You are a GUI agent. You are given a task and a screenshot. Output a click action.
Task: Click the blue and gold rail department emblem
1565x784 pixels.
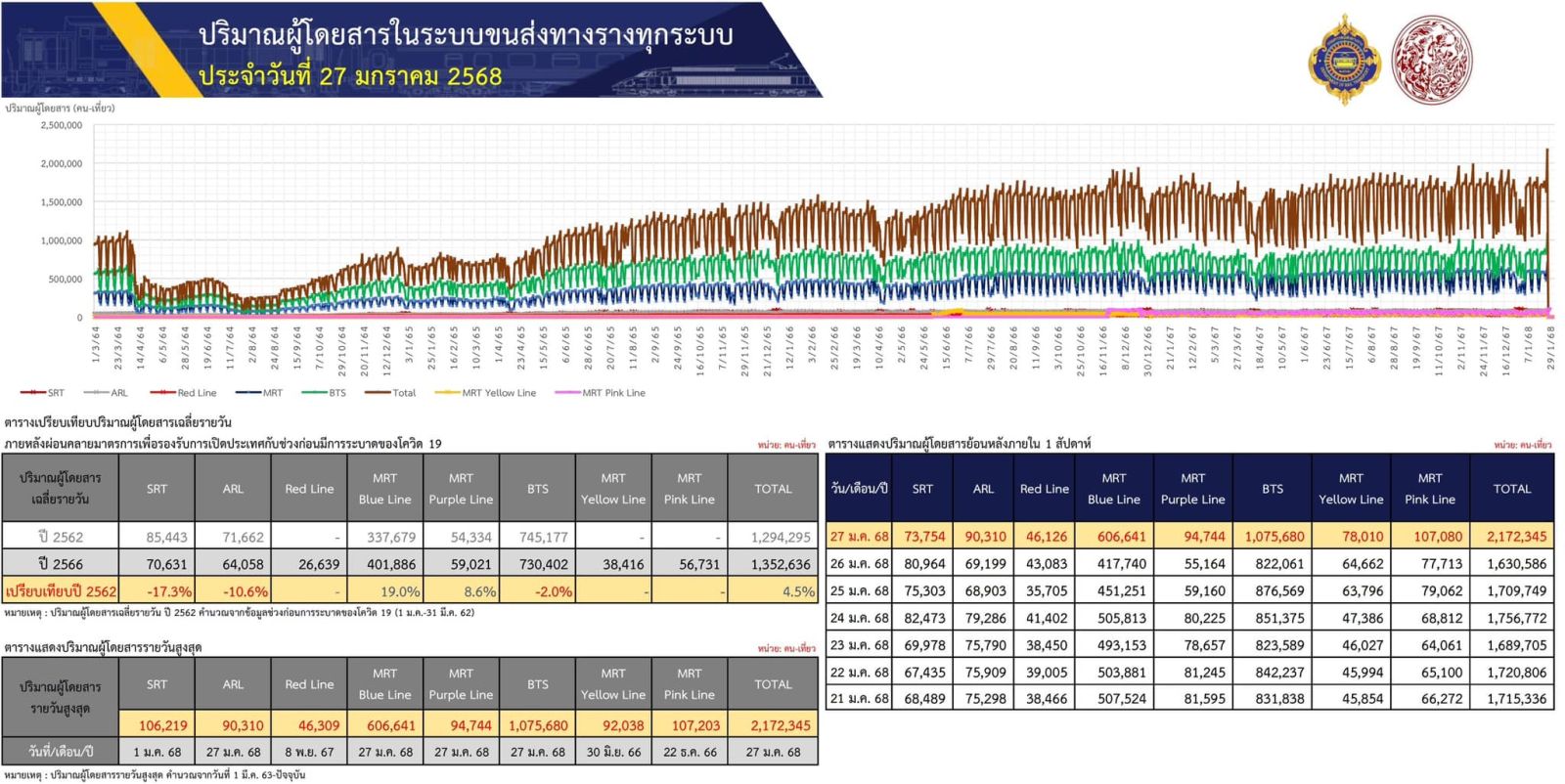[x=1342, y=61]
